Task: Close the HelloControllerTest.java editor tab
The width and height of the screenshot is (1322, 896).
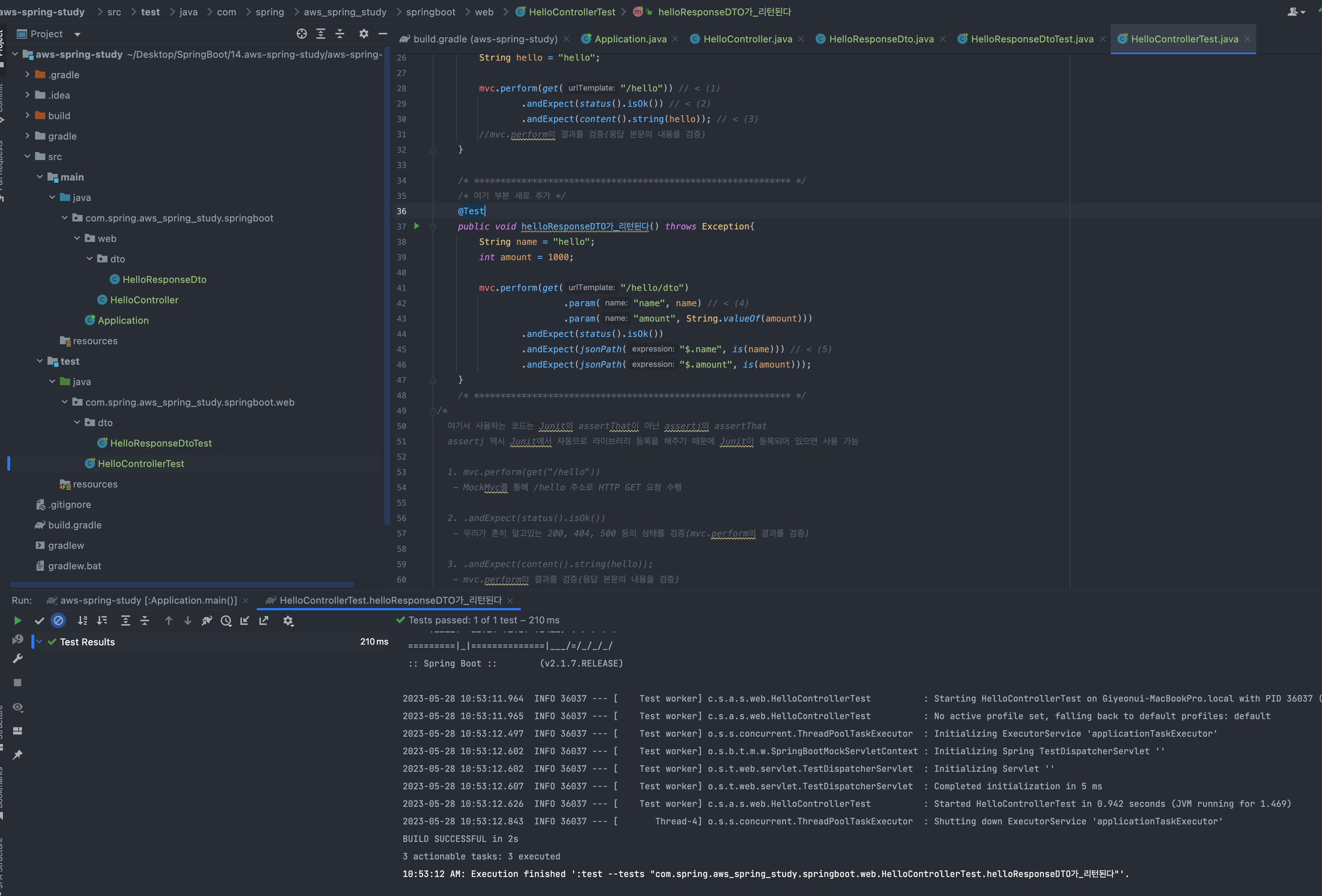Action: [1247, 39]
